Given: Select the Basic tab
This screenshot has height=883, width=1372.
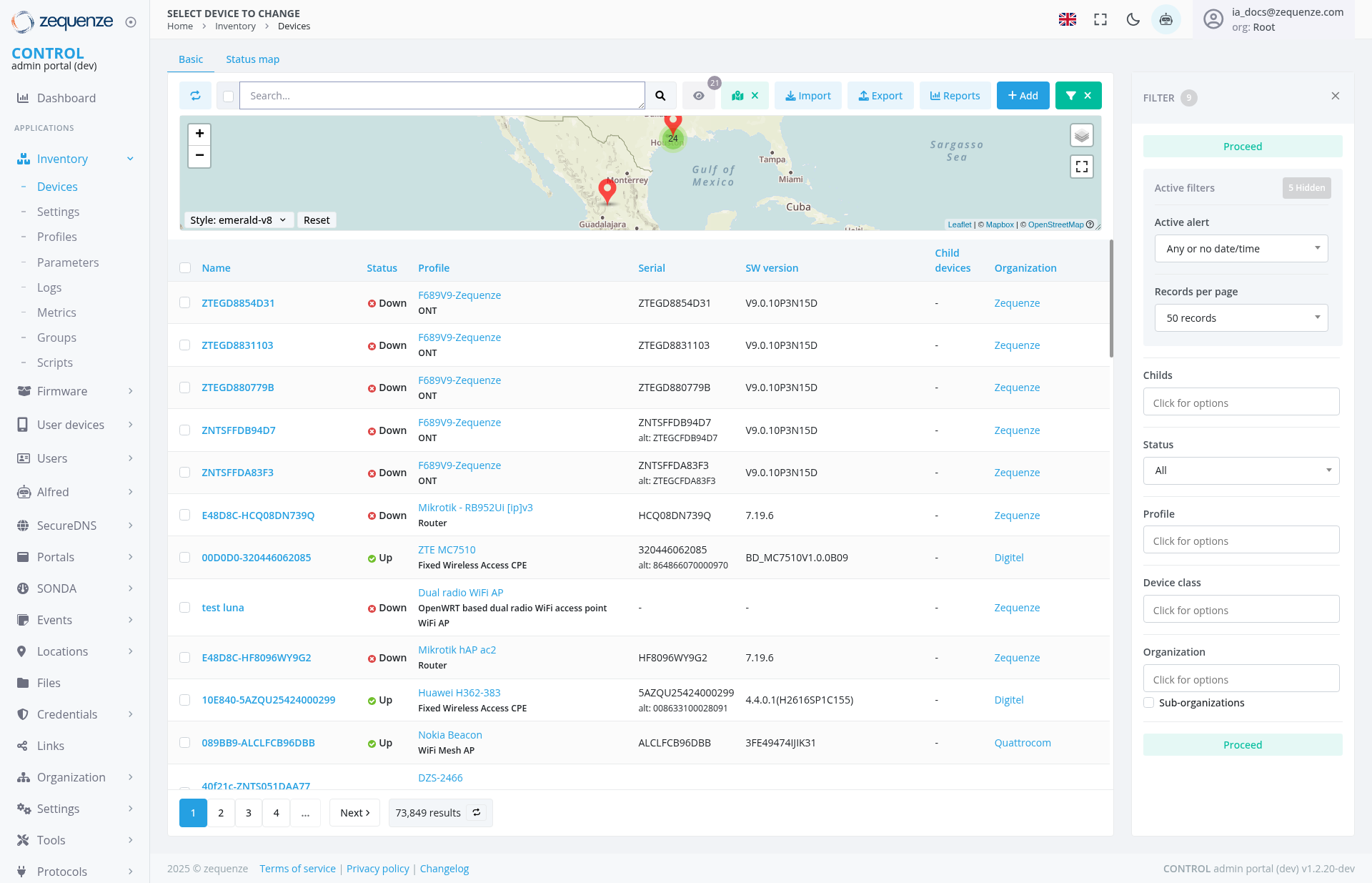Looking at the screenshot, I should pos(191,59).
